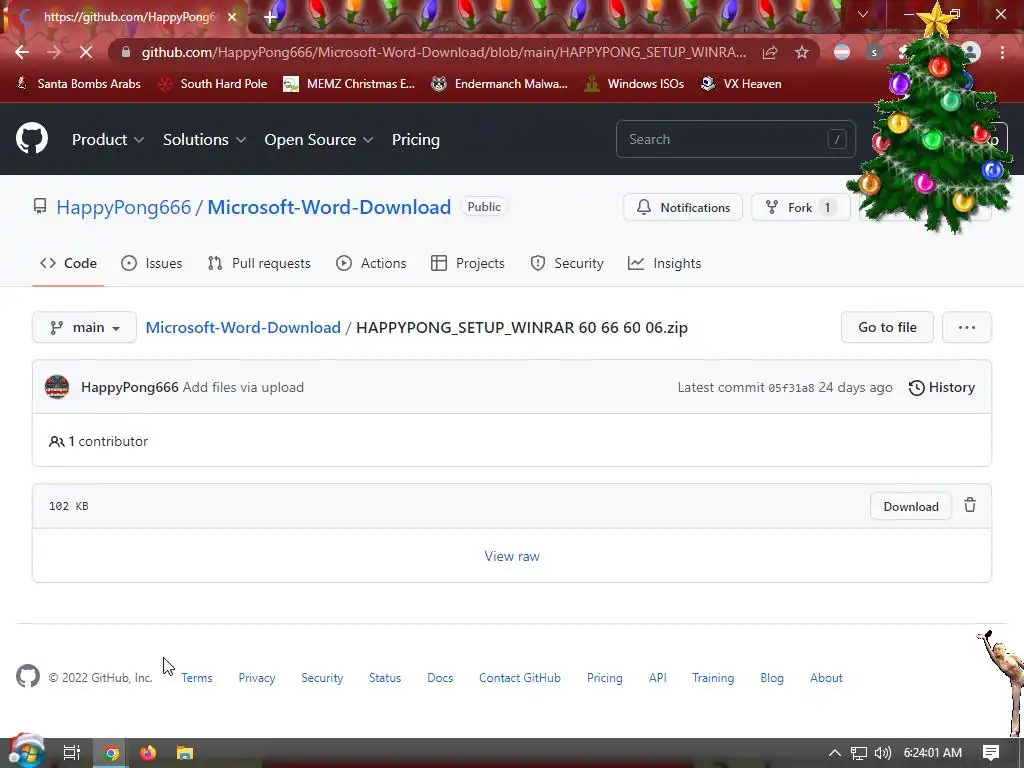
Task: Click the GitHub footer logo
Action: [27, 677]
